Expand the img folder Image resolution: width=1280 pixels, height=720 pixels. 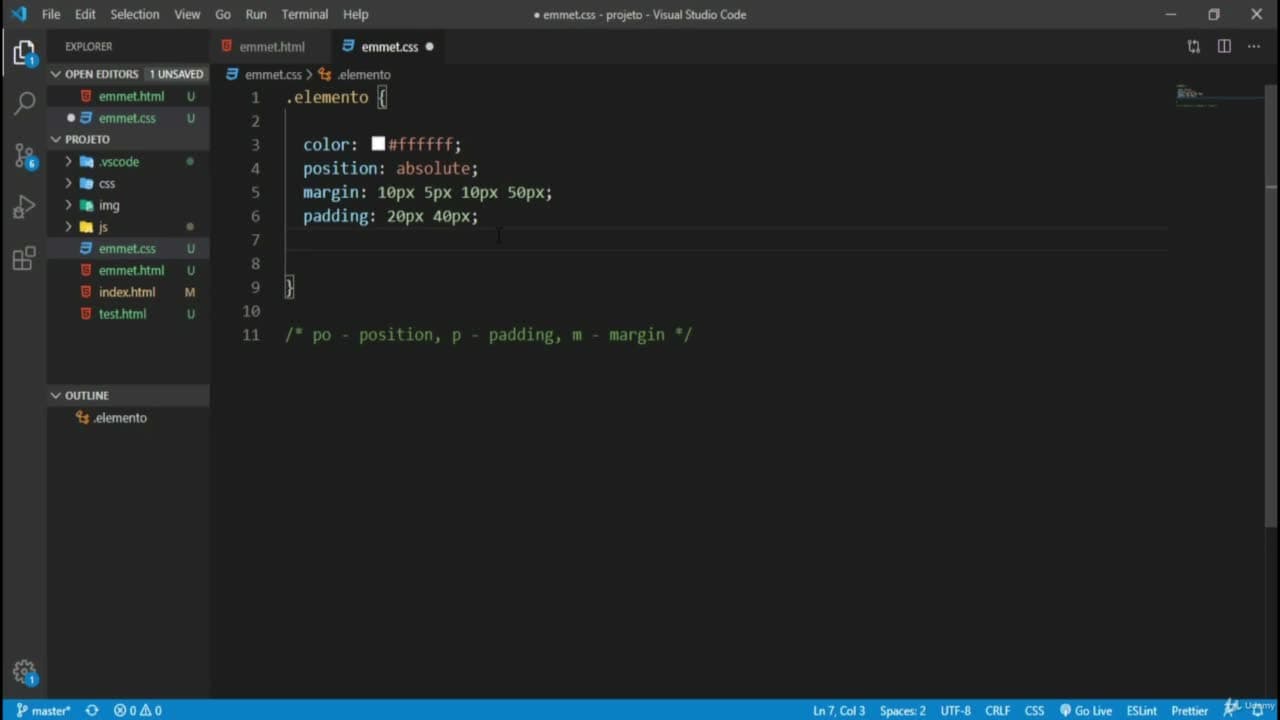(69, 205)
